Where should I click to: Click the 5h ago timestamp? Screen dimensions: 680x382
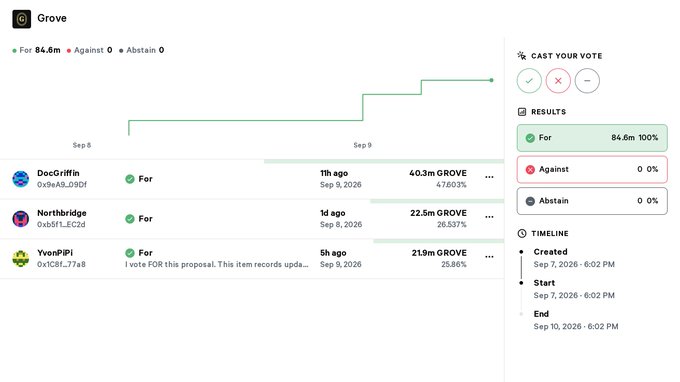click(x=333, y=253)
